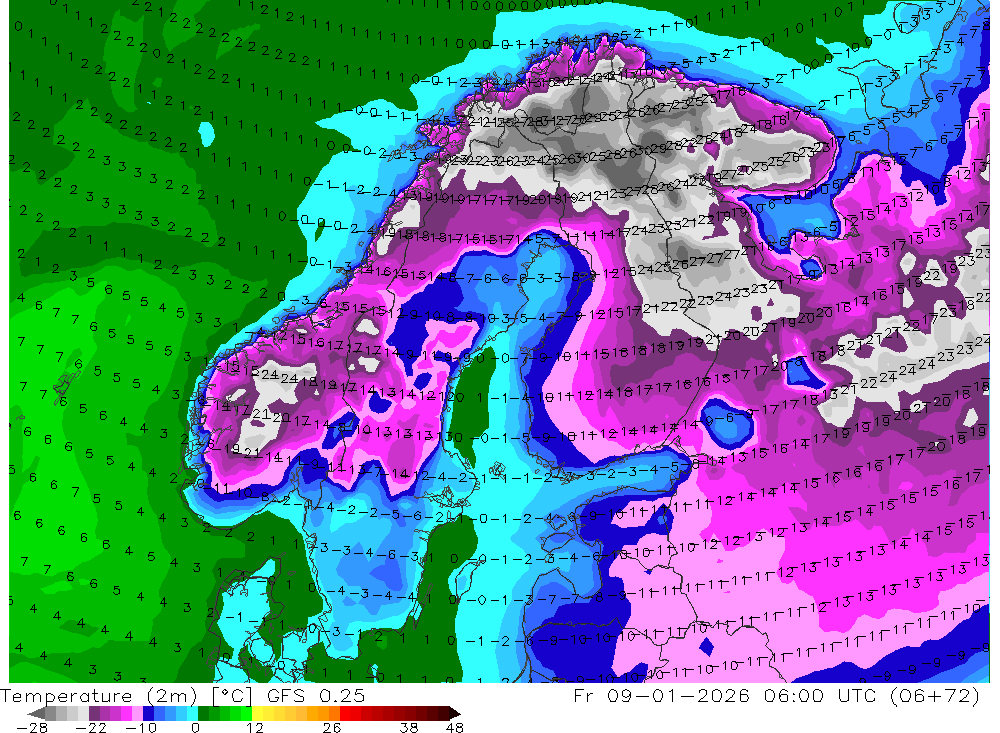Click the '12' legend label
This screenshot has height=733, width=1000.
coord(254,727)
